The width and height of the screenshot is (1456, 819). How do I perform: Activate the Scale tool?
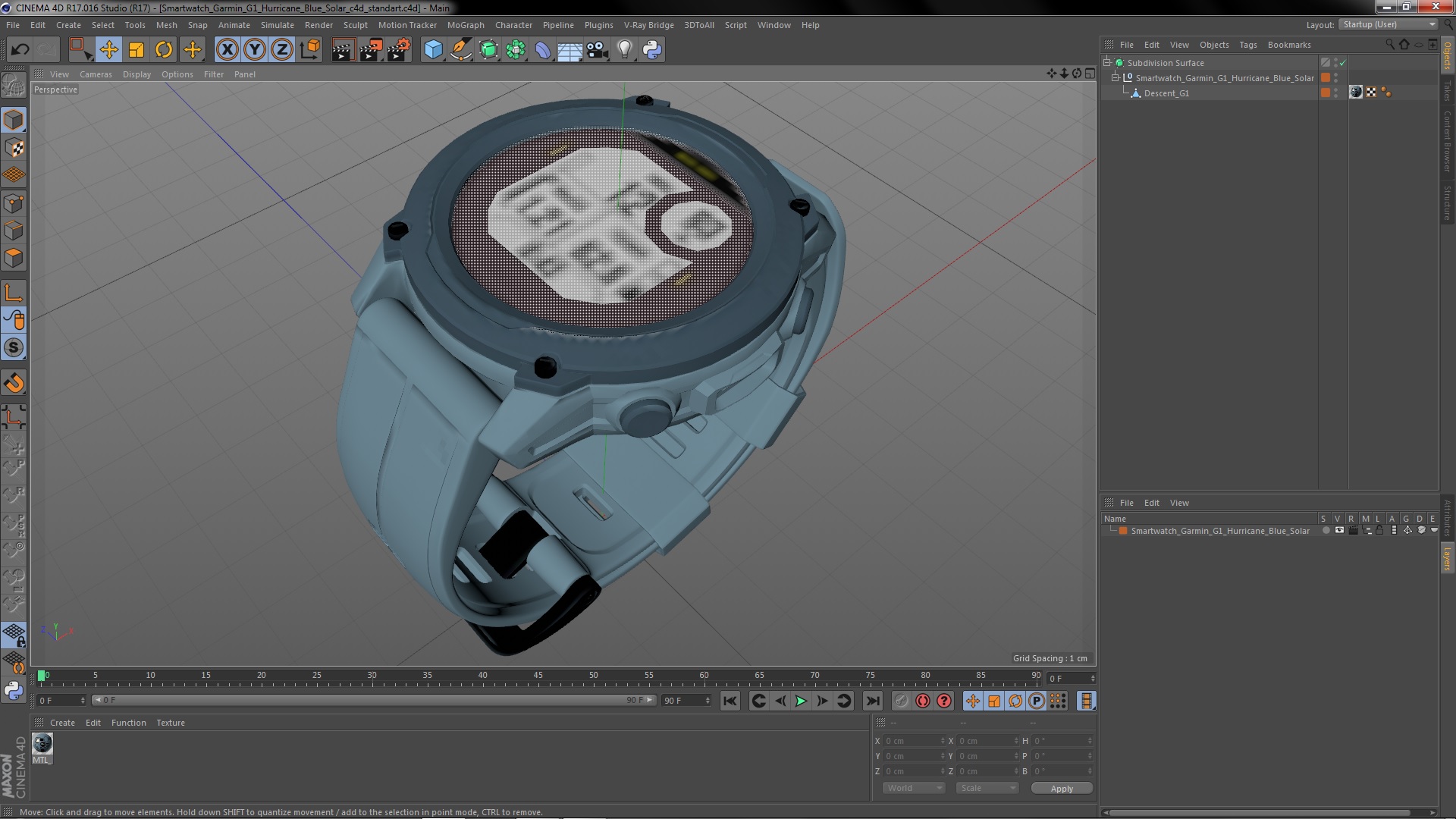136,50
